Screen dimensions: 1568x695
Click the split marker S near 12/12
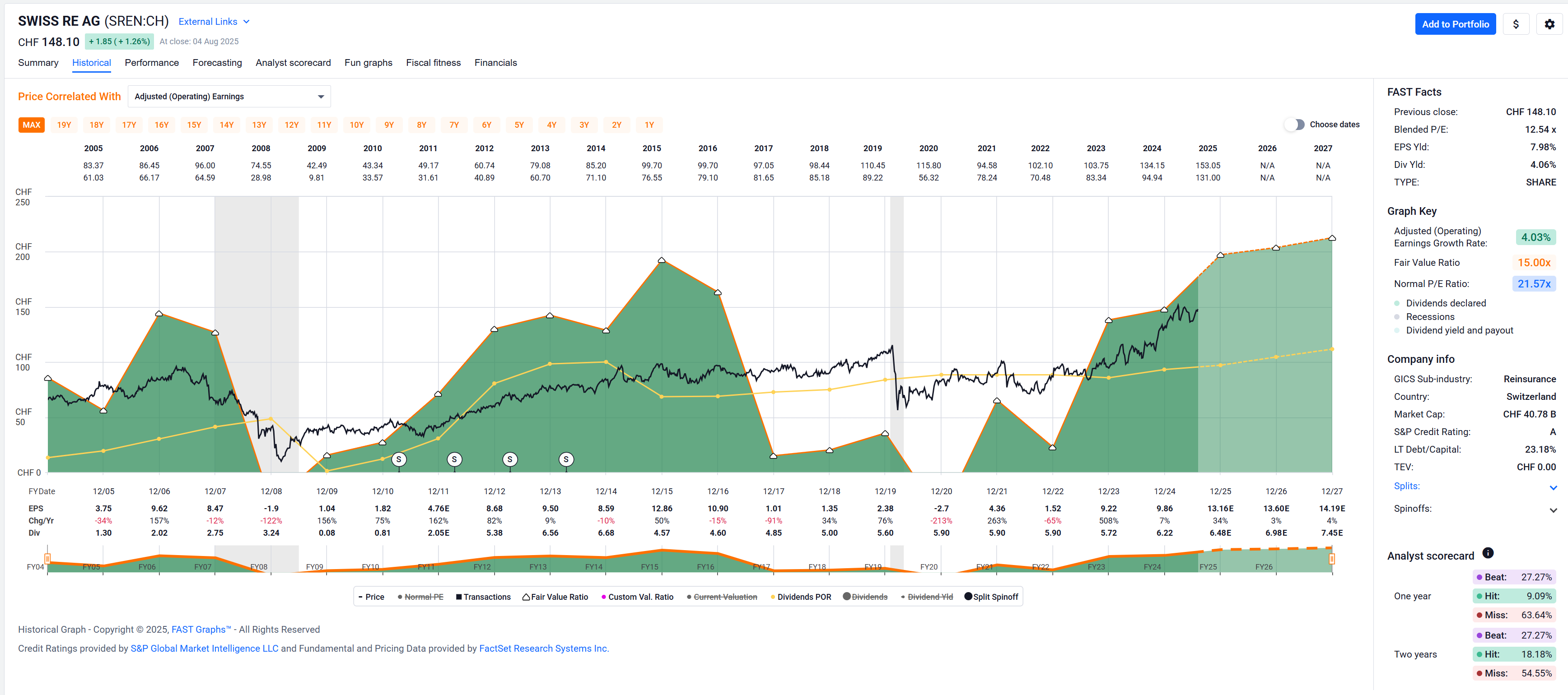pyautogui.click(x=510, y=459)
